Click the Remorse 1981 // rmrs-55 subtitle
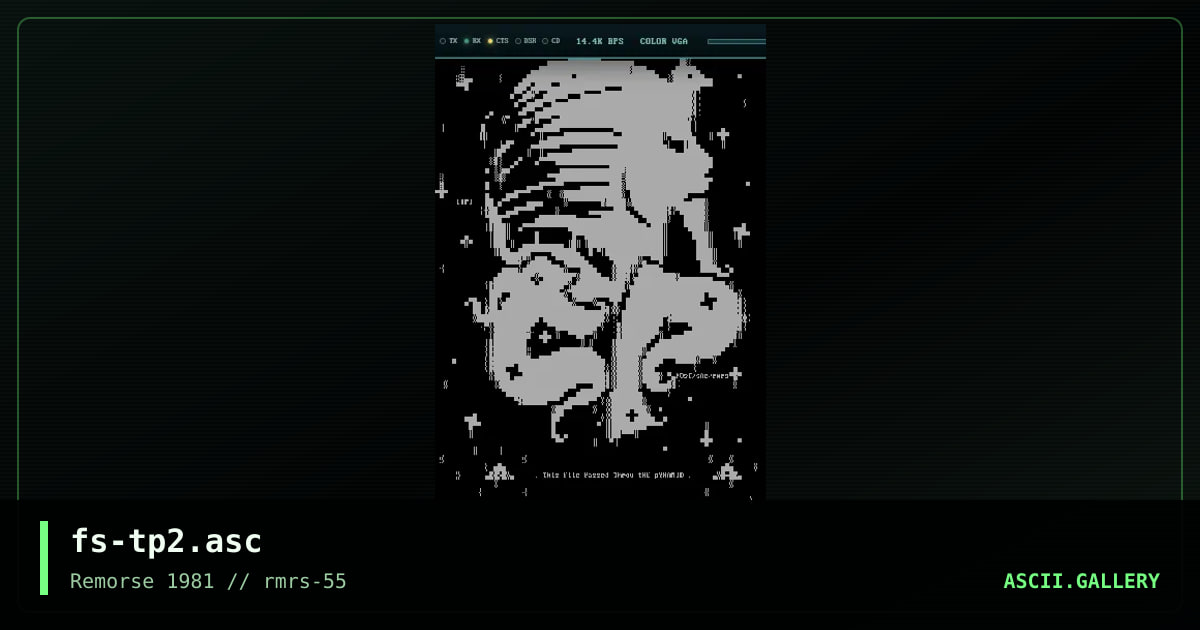The image size is (1200, 630). click(x=208, y=581)
